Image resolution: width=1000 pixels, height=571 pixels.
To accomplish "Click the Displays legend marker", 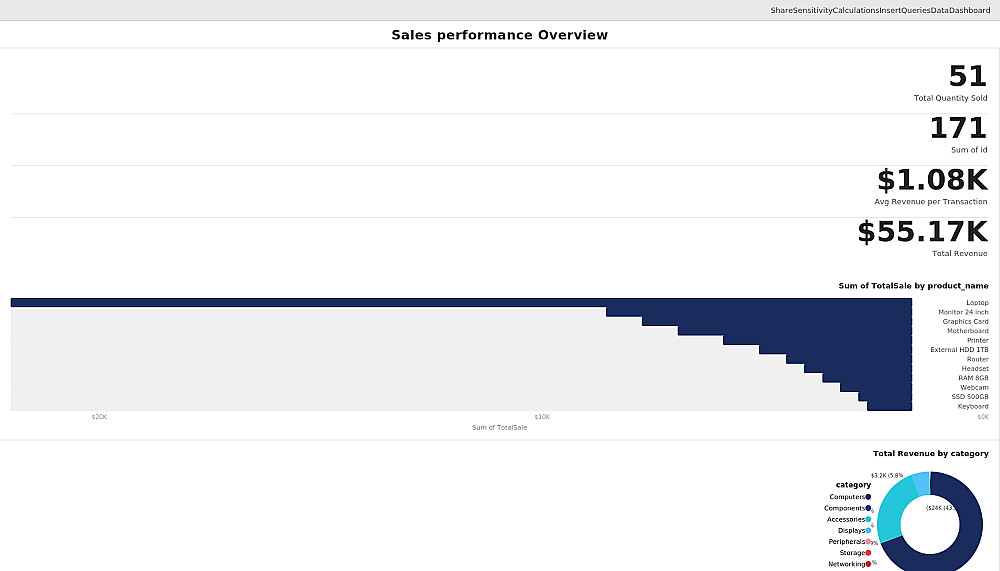I will 868,530.
